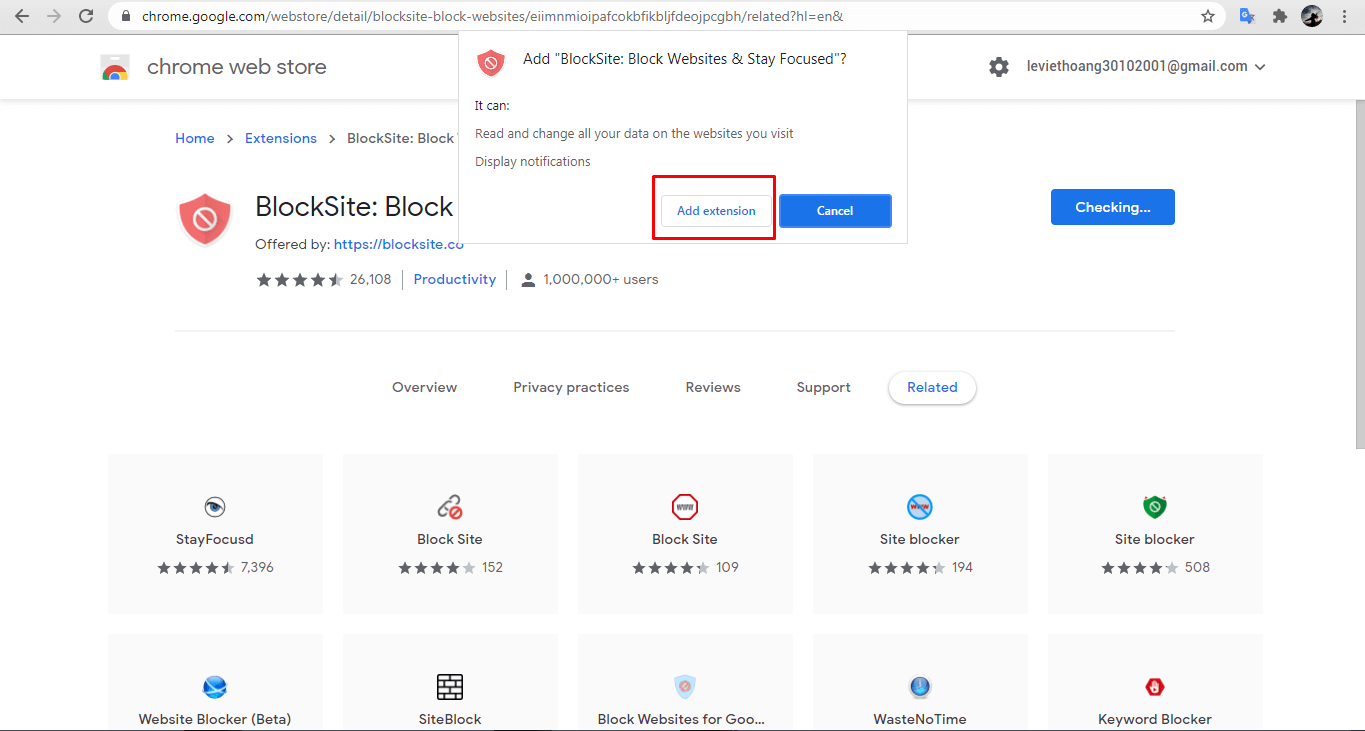Image resolution: width=1365 pixels, height=731 pixels.
Task: Bookmark this page with the star icon
Action: click(x=1208, y=16)
